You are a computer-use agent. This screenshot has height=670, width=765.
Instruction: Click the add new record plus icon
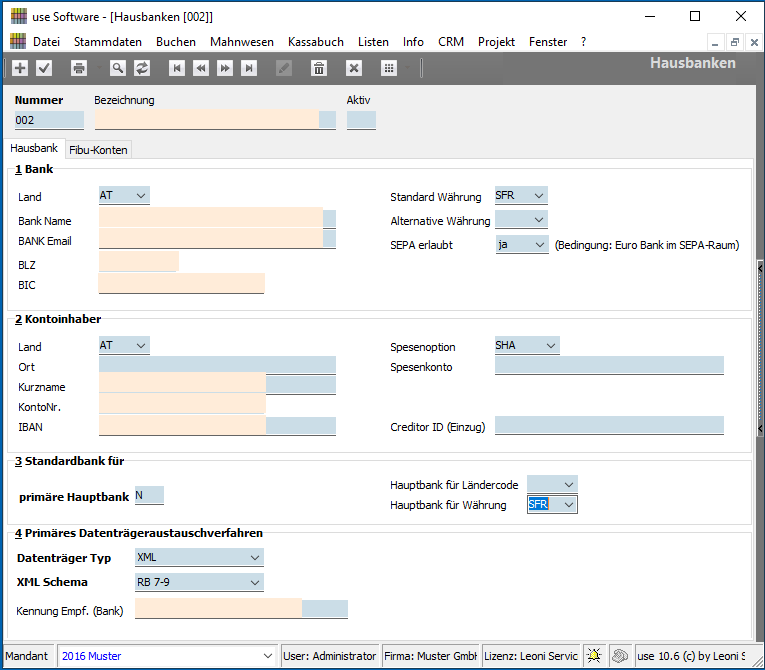[20, 68]
